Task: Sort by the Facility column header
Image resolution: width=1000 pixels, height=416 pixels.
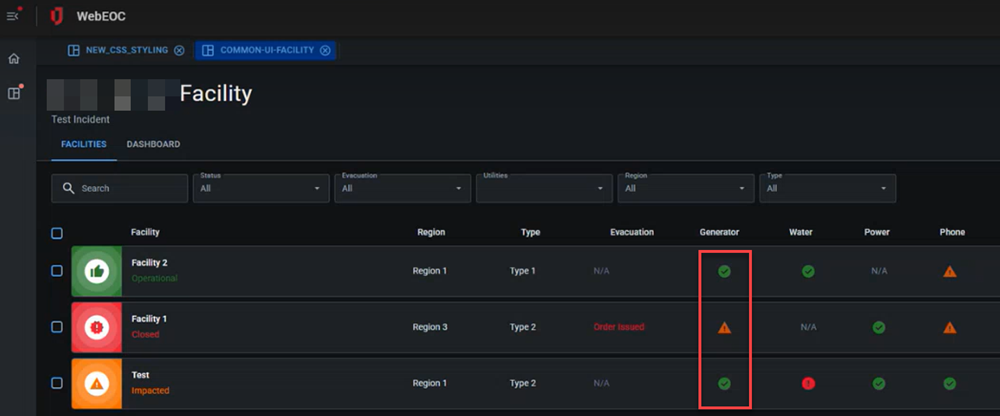Action: tap(145, 232)
